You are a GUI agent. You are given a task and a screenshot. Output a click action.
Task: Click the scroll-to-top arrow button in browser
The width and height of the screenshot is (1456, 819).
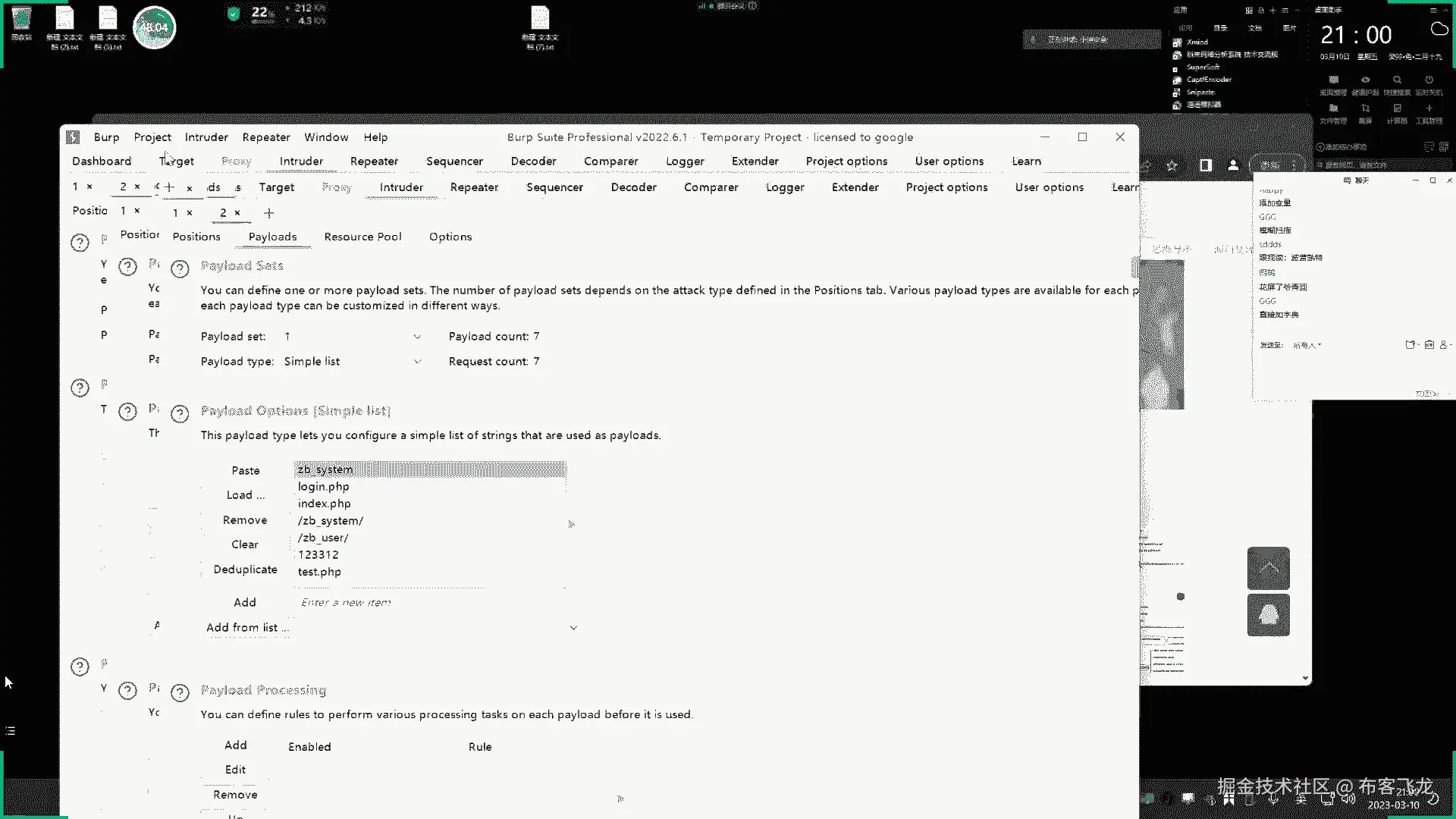1268,568
